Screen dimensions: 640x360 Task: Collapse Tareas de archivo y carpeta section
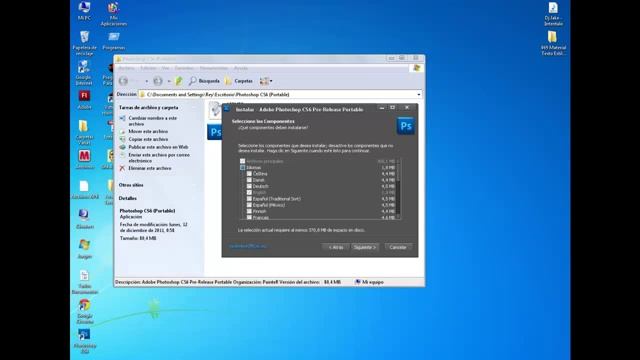click(149, 108)
